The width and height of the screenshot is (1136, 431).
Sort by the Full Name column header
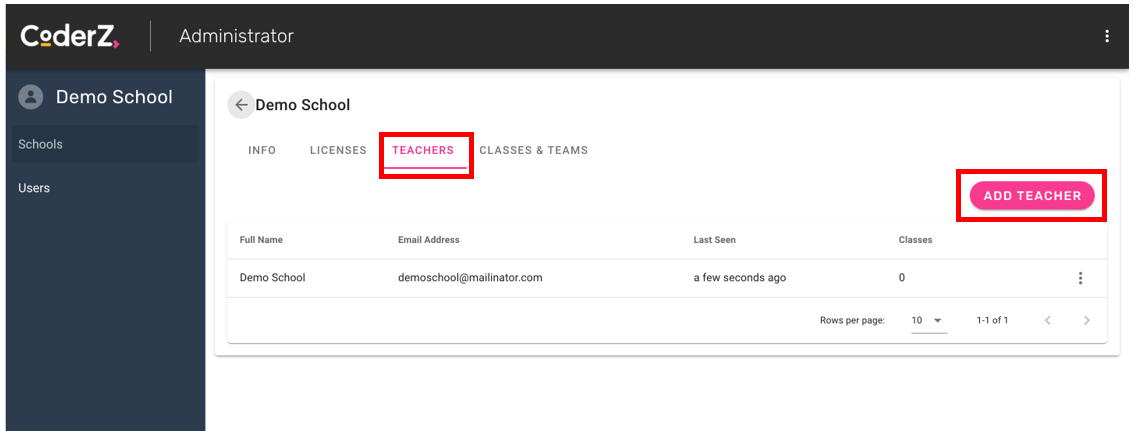click(x=261, y=240)
